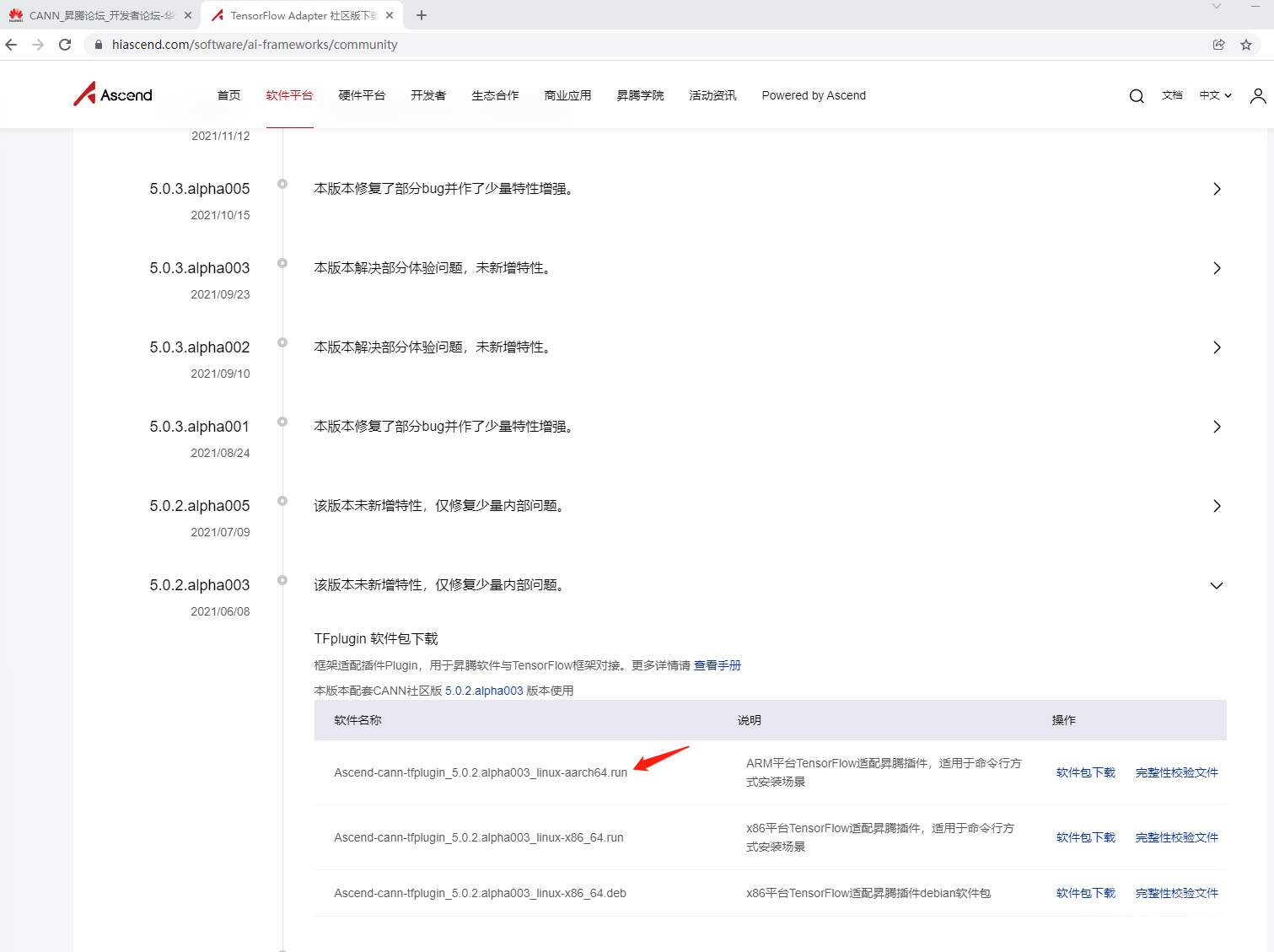Click version label 5.0.3.alpha005

(x=200, y=189)
